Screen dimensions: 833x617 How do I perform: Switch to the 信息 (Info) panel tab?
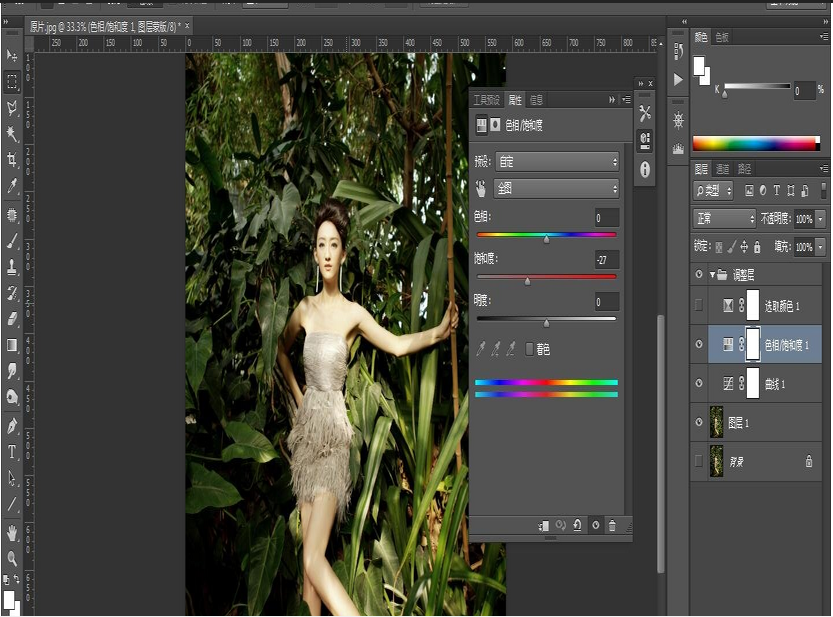click(535, 100)
